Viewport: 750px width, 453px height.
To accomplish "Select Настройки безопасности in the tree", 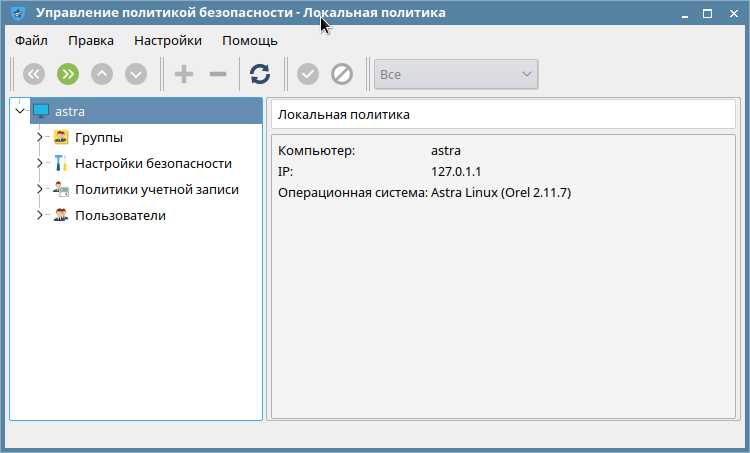I will click(154, 163).
